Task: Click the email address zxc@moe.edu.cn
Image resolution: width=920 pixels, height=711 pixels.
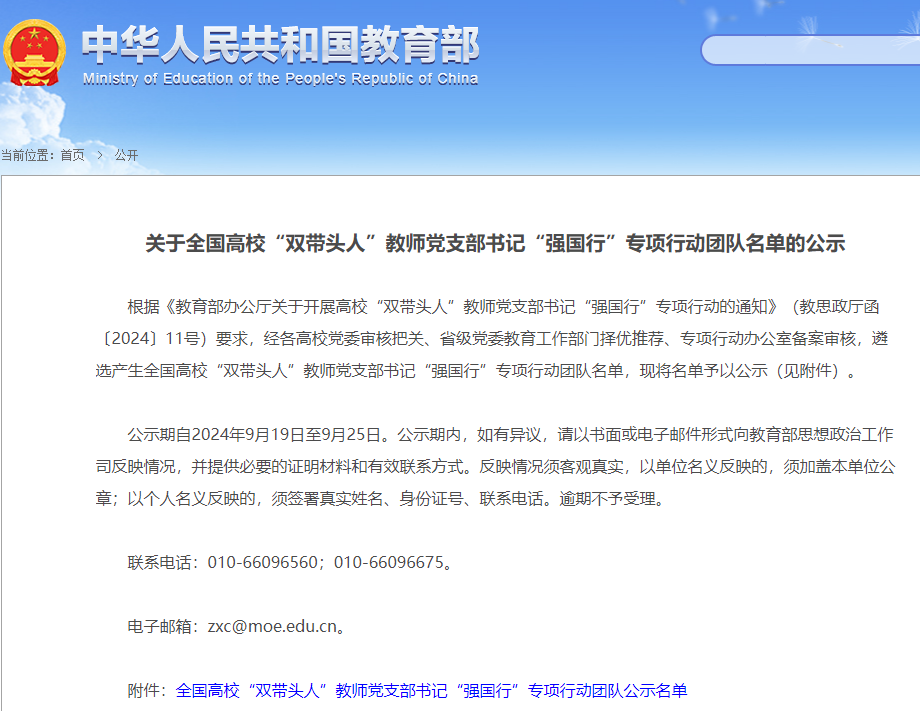Action: 272,627
